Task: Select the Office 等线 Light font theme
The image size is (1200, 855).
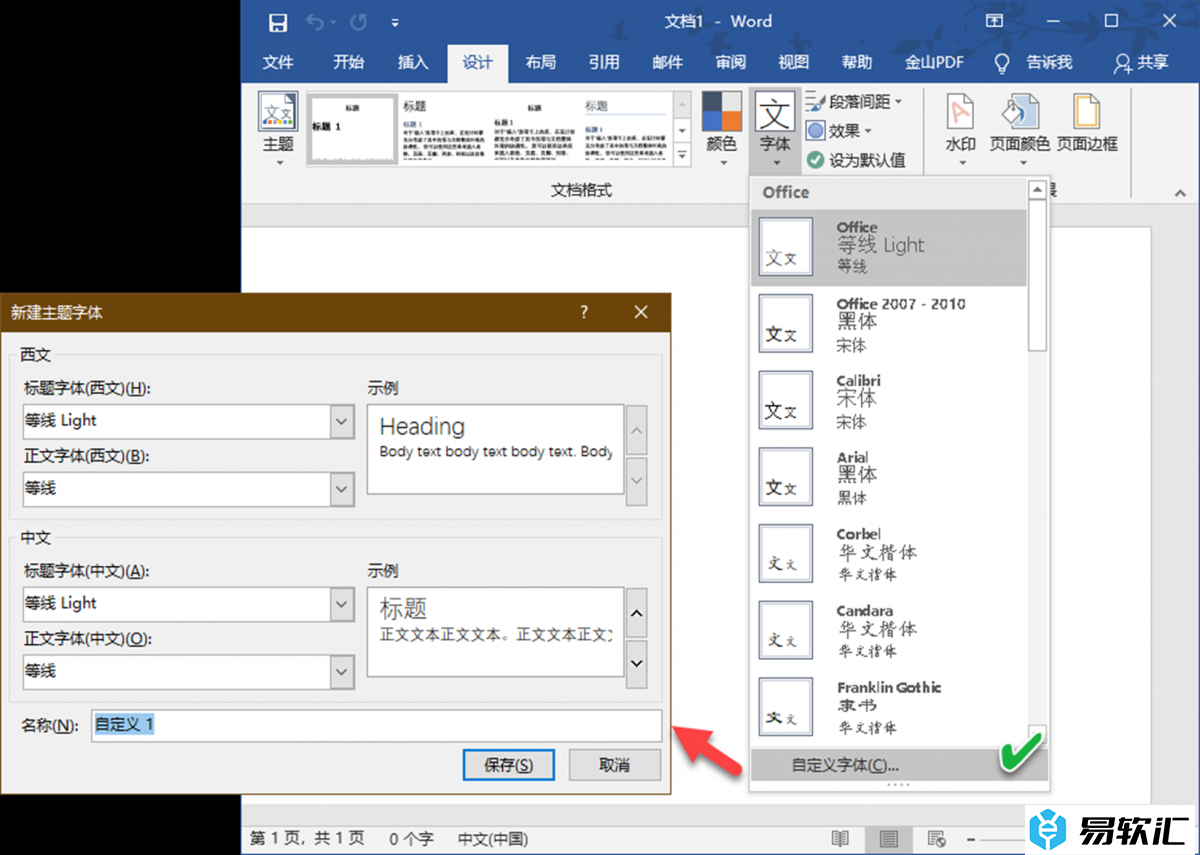Action: tap(889, 247)
